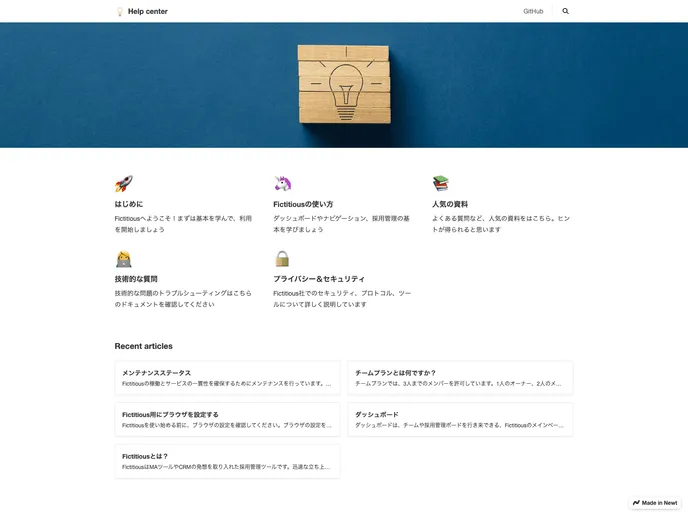
Task: Go to Help center home title
Action: pos(148,11)
